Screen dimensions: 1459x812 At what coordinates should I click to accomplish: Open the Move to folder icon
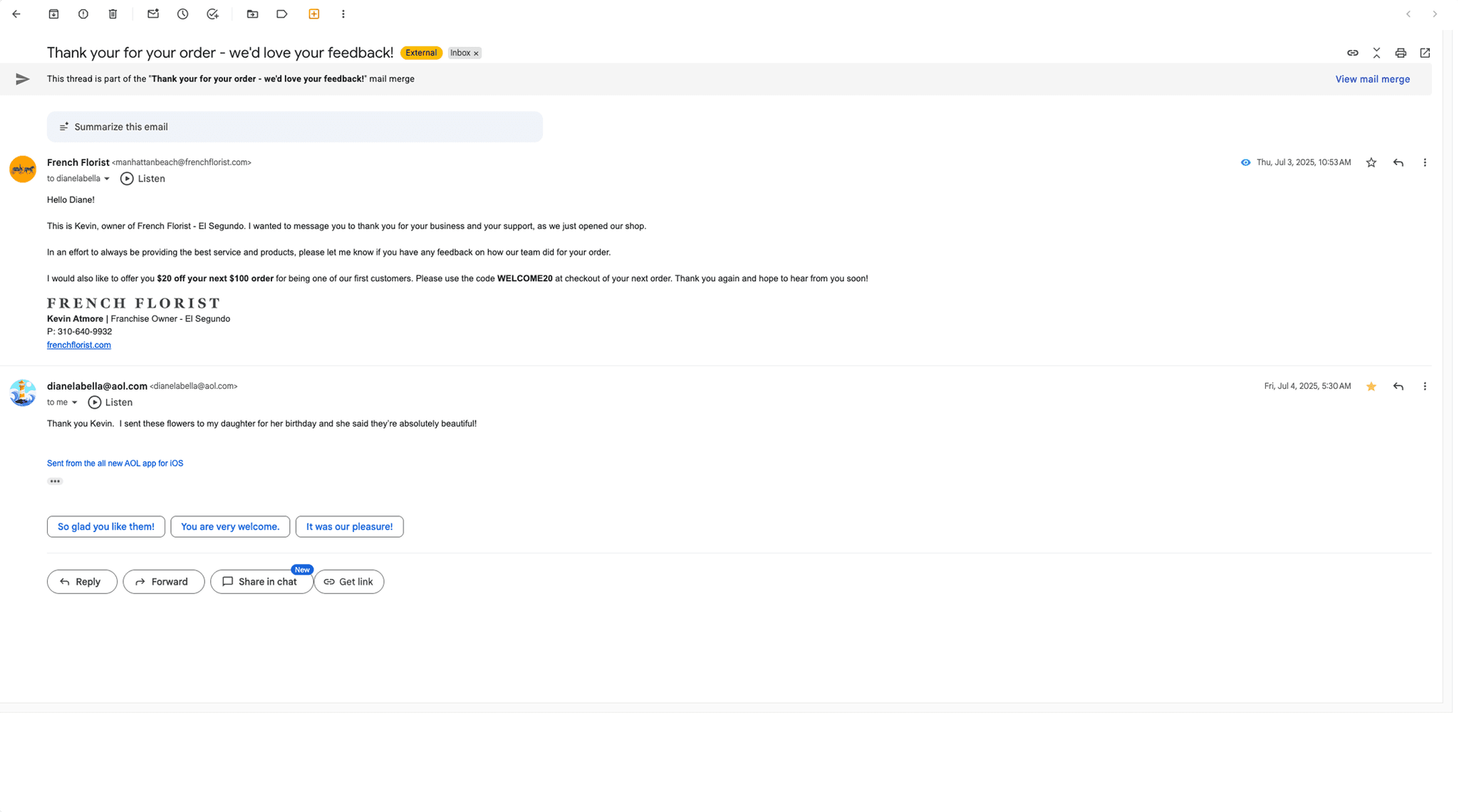click(252, 14)
